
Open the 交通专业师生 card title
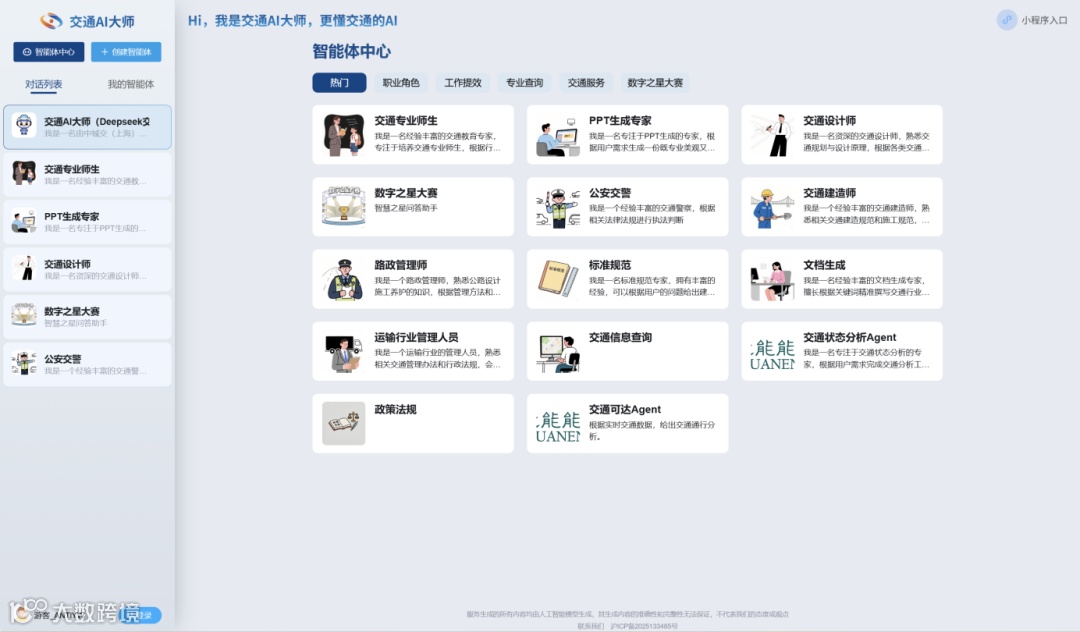[x=406, y=120]
